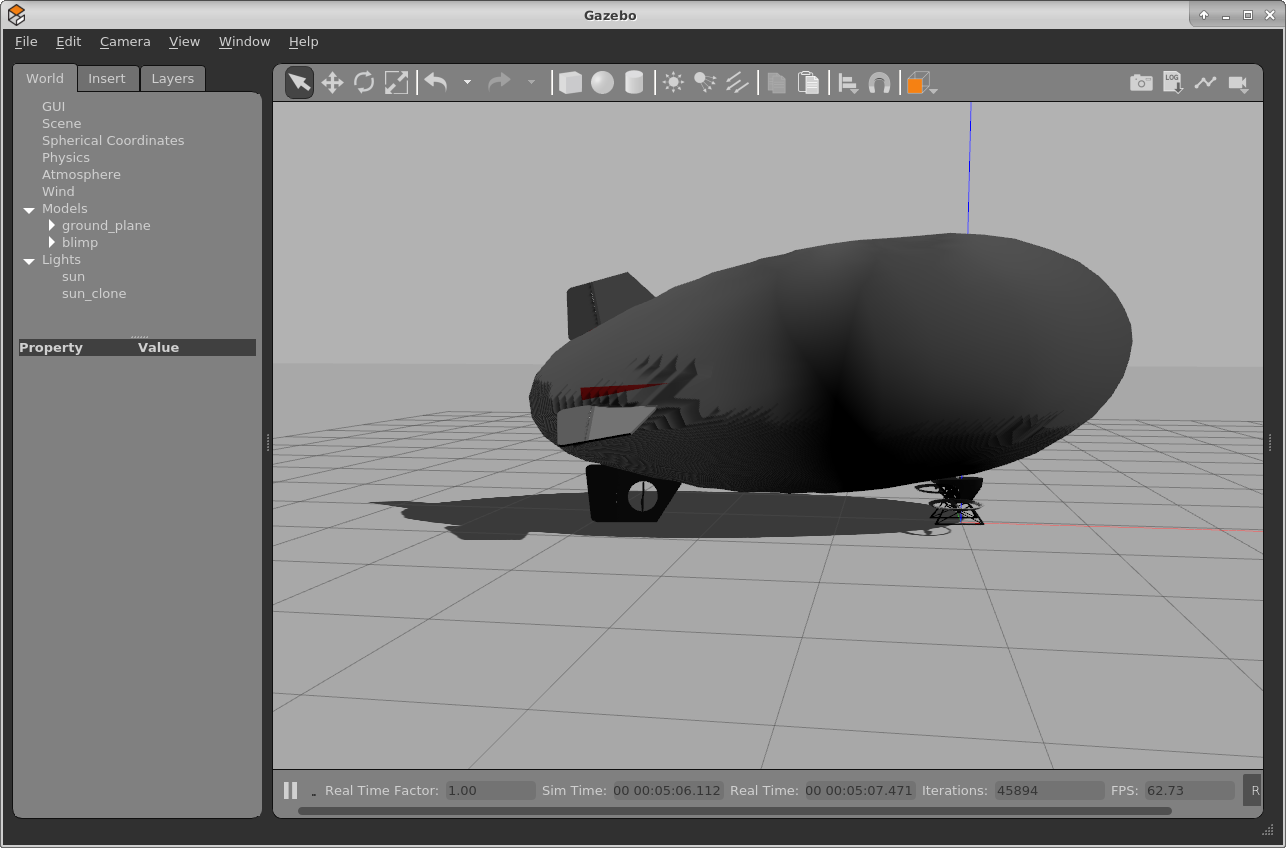
Task: Add a point light
Action: point(673,83)
